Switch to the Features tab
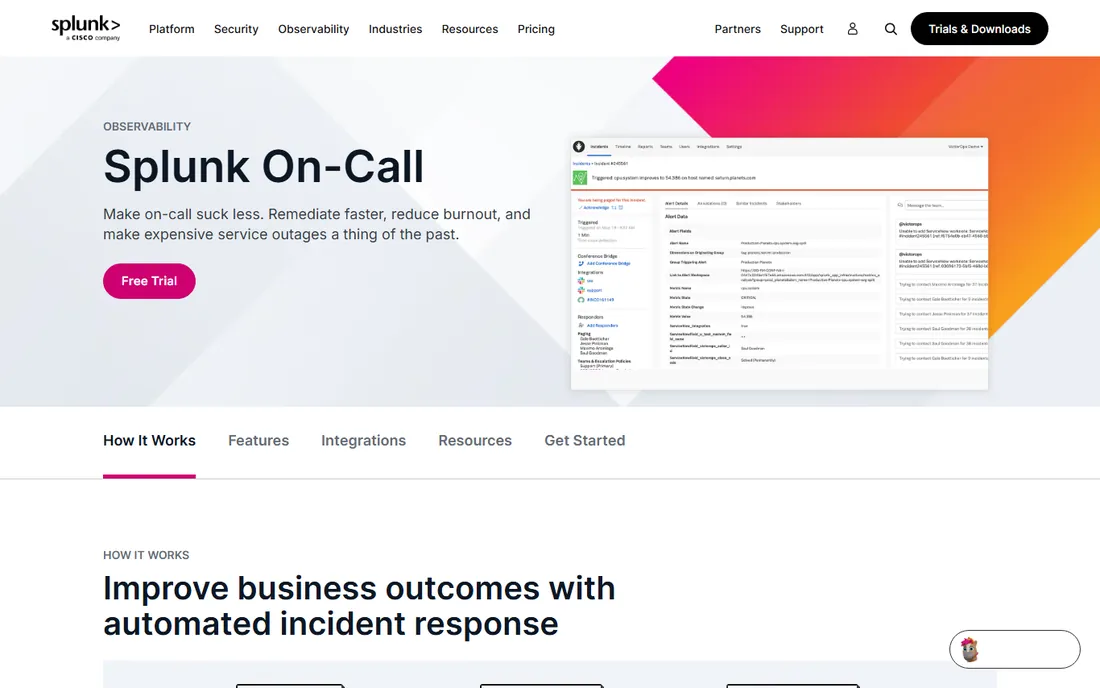1100x688 pixels. (258, 440)
